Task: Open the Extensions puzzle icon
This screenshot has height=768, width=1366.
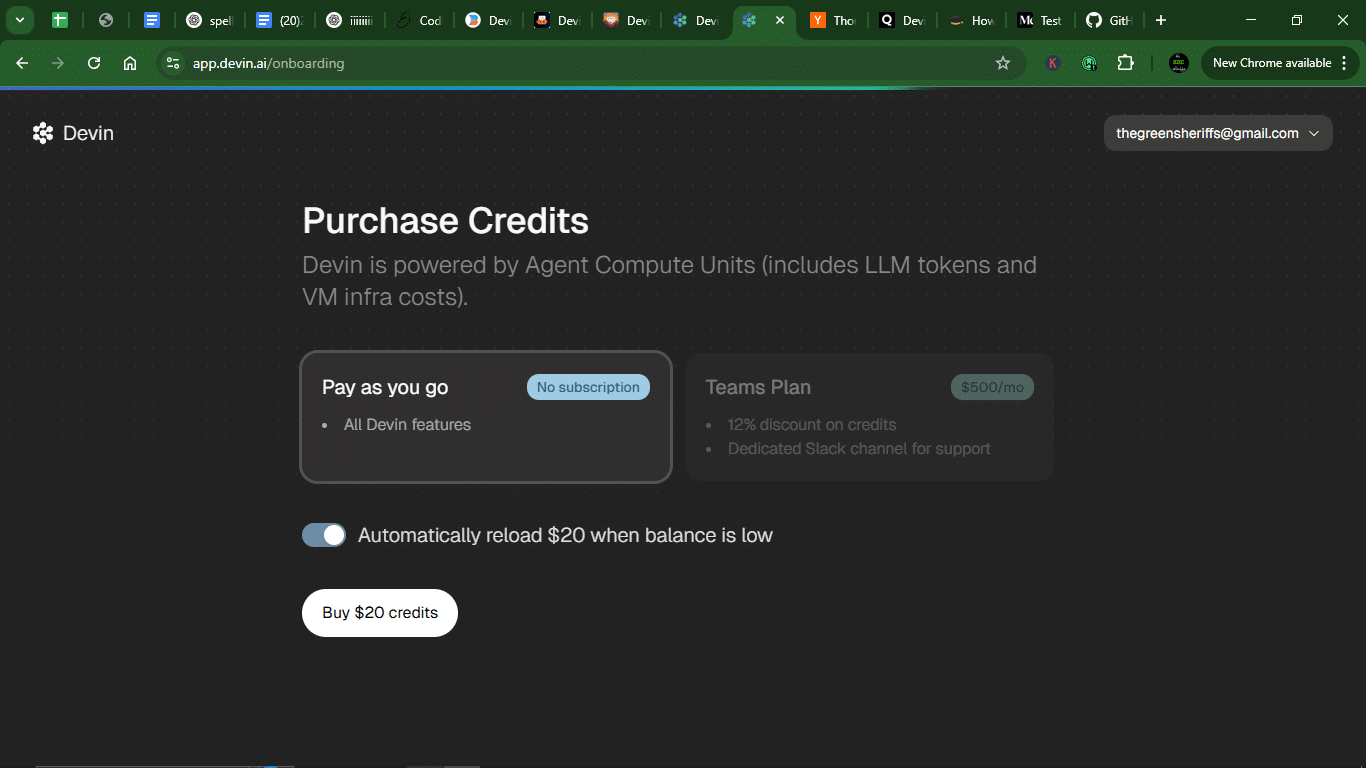Action: pos(1125,63)
